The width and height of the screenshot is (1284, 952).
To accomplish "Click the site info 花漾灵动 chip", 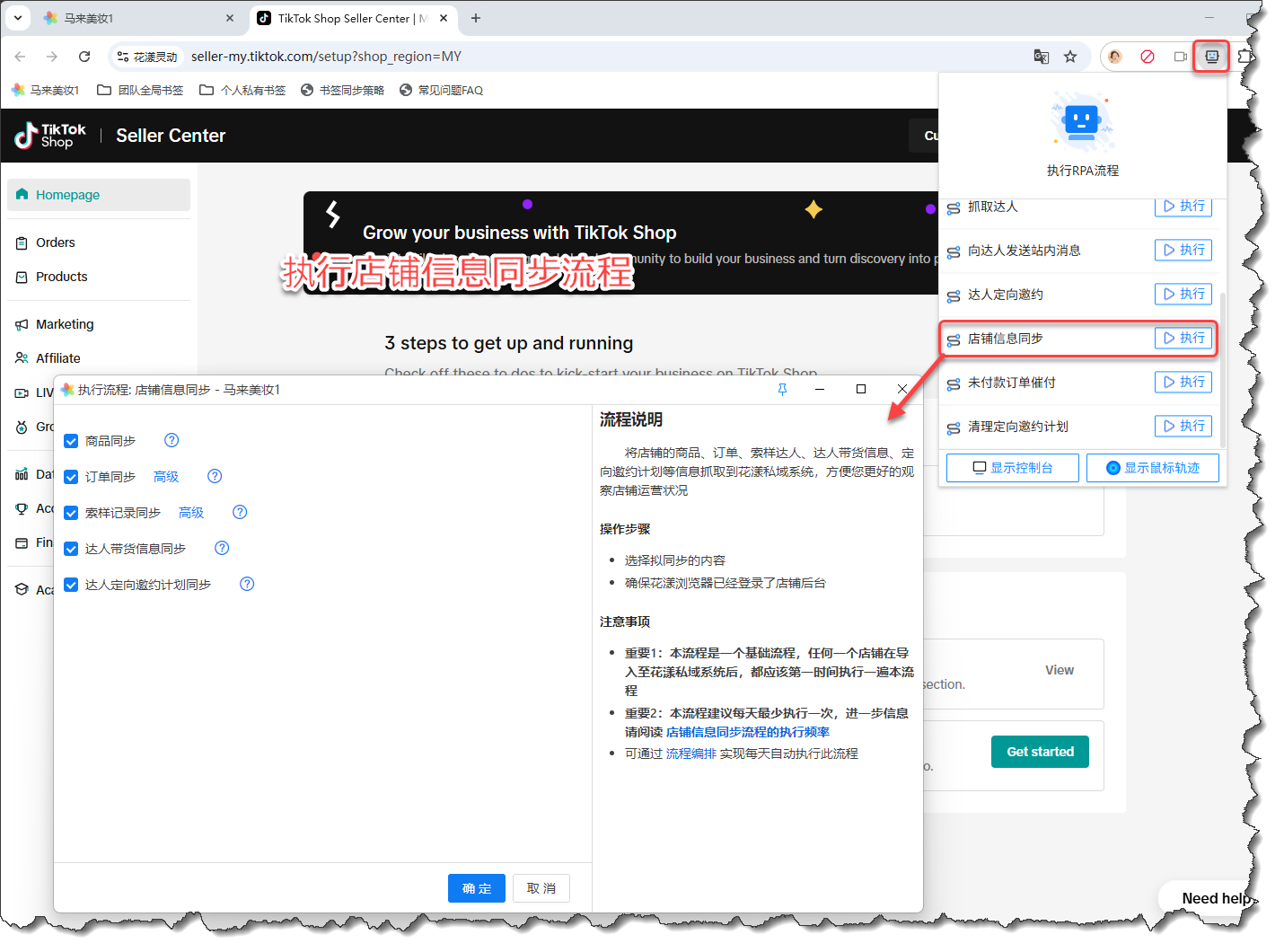I will tap(147, 57).
